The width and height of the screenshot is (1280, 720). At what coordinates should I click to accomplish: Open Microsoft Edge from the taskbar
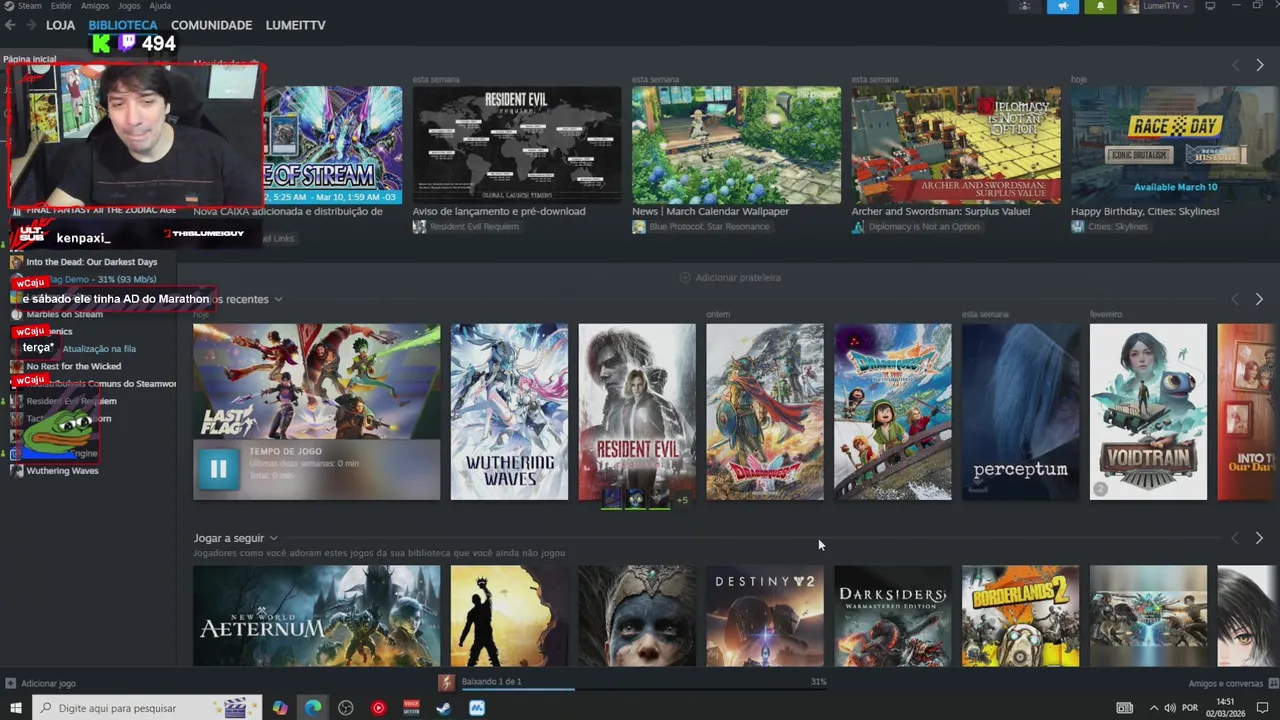click(313, 708)
